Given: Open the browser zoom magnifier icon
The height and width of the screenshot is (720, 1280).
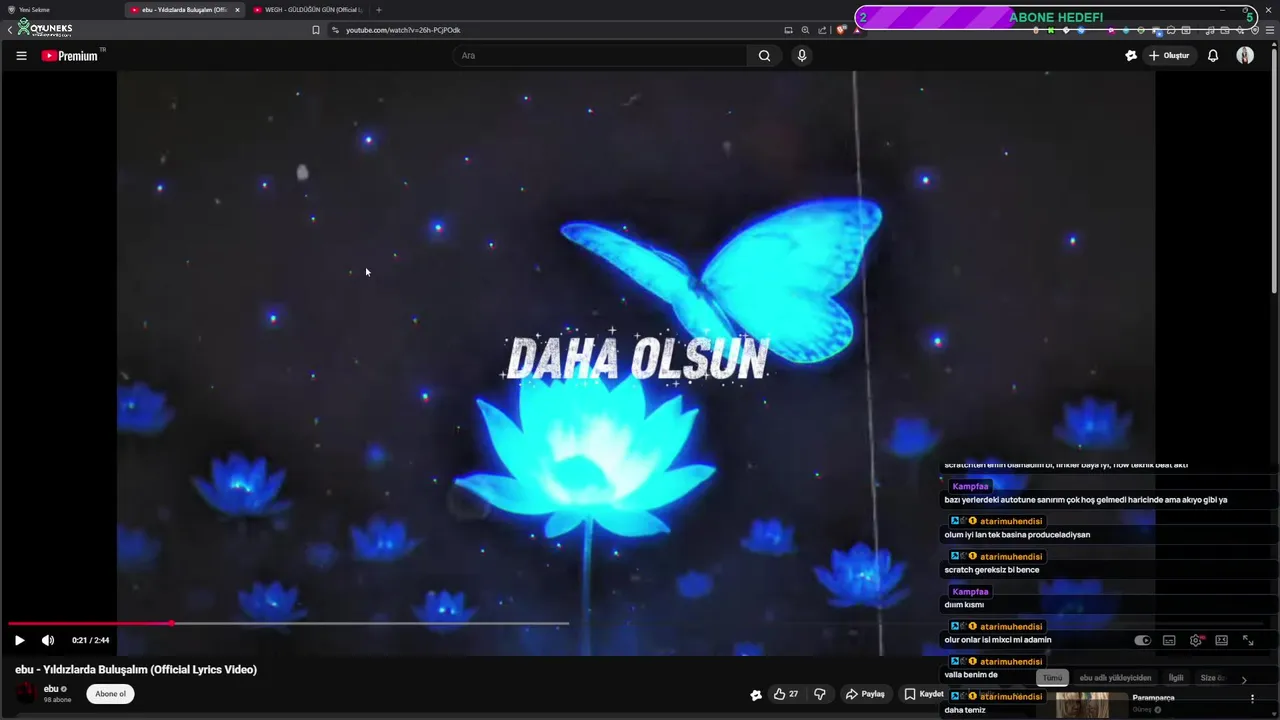Looking at the screenshot, I should pyautogui.click(x=805, y=30).
